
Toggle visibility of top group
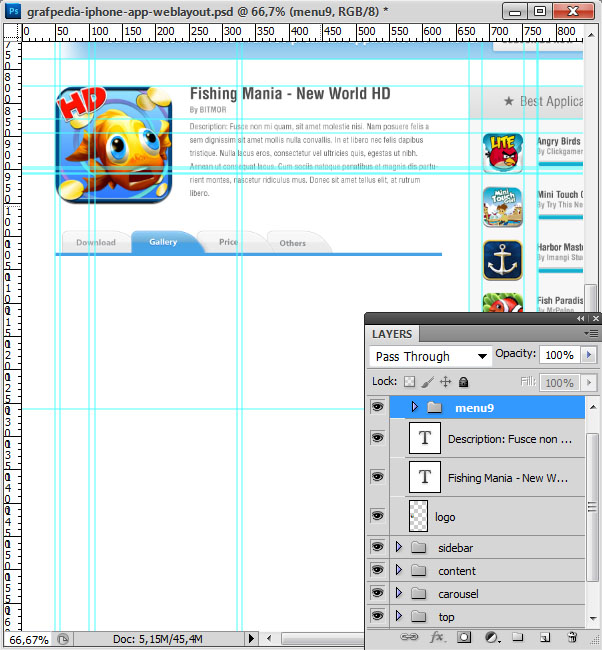click(377, 616)
